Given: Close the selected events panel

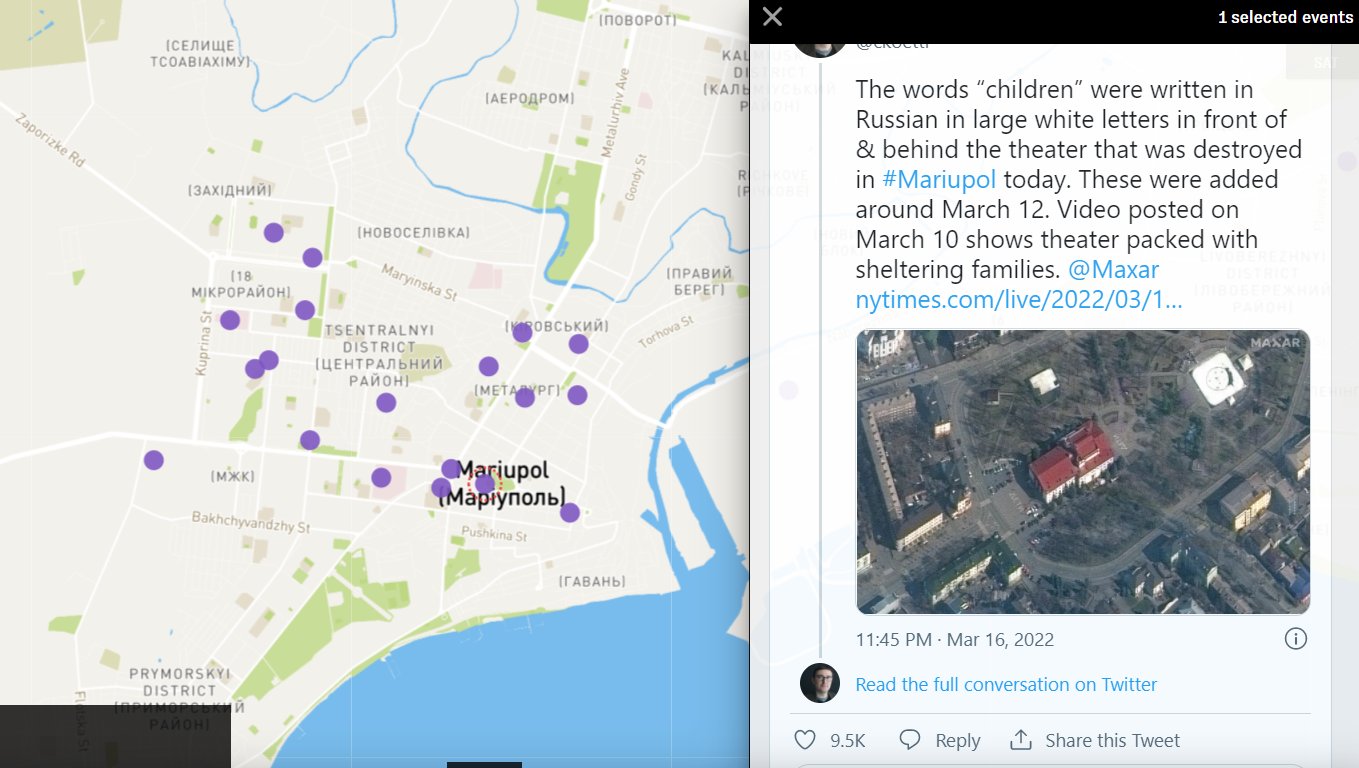Looking at the screenshot, I should (x=772, y=17).
